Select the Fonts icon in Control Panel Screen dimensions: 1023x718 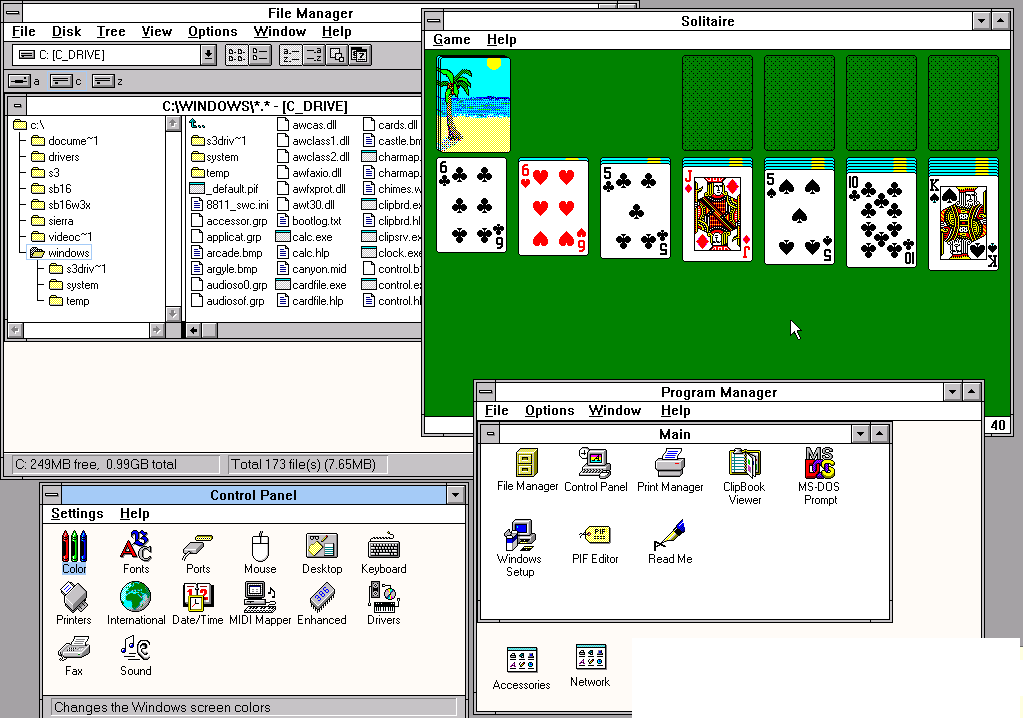tap(136, 552)
